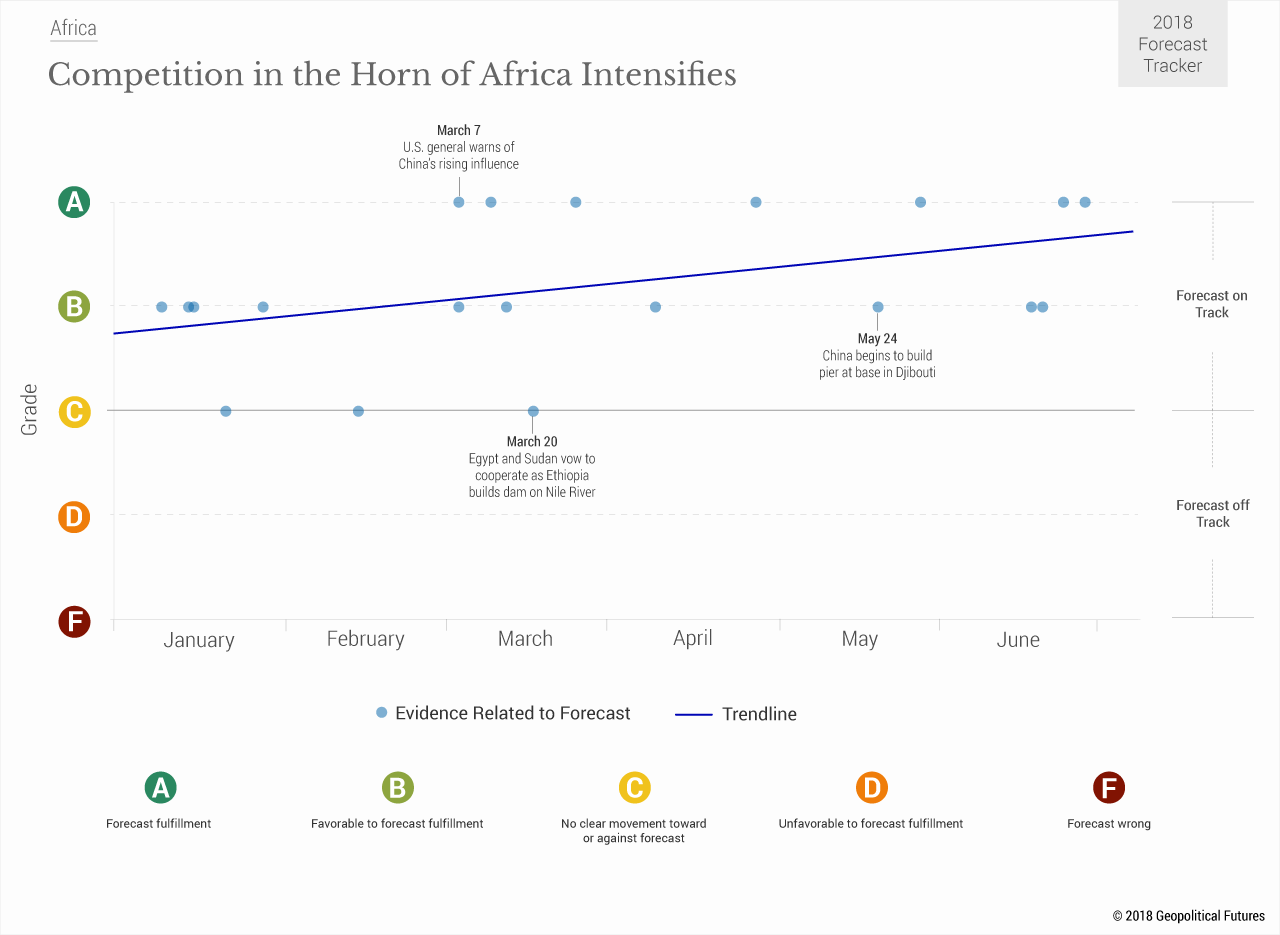Click the D icon above 'Unfavorable to forecast fulfillment'
Screen dimensions: 1280x935
click(x=871, y=788)
